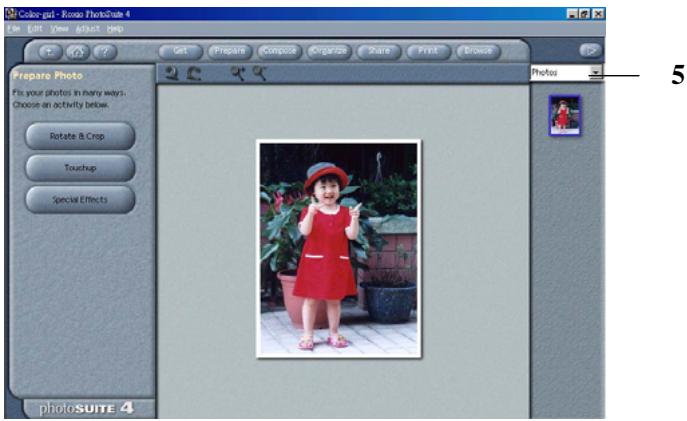Select the Touchup activity
Viewport: 687px width, 421px height.
point(80,168)
